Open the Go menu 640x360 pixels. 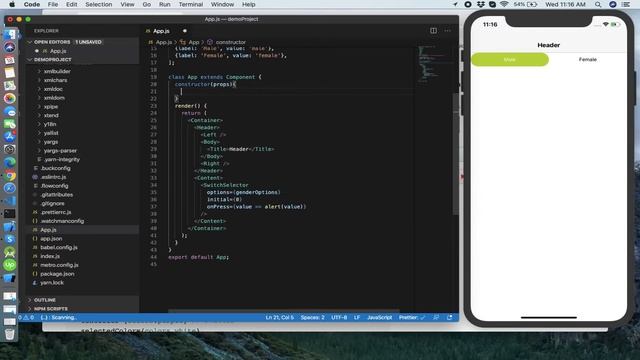click(147, 4)
